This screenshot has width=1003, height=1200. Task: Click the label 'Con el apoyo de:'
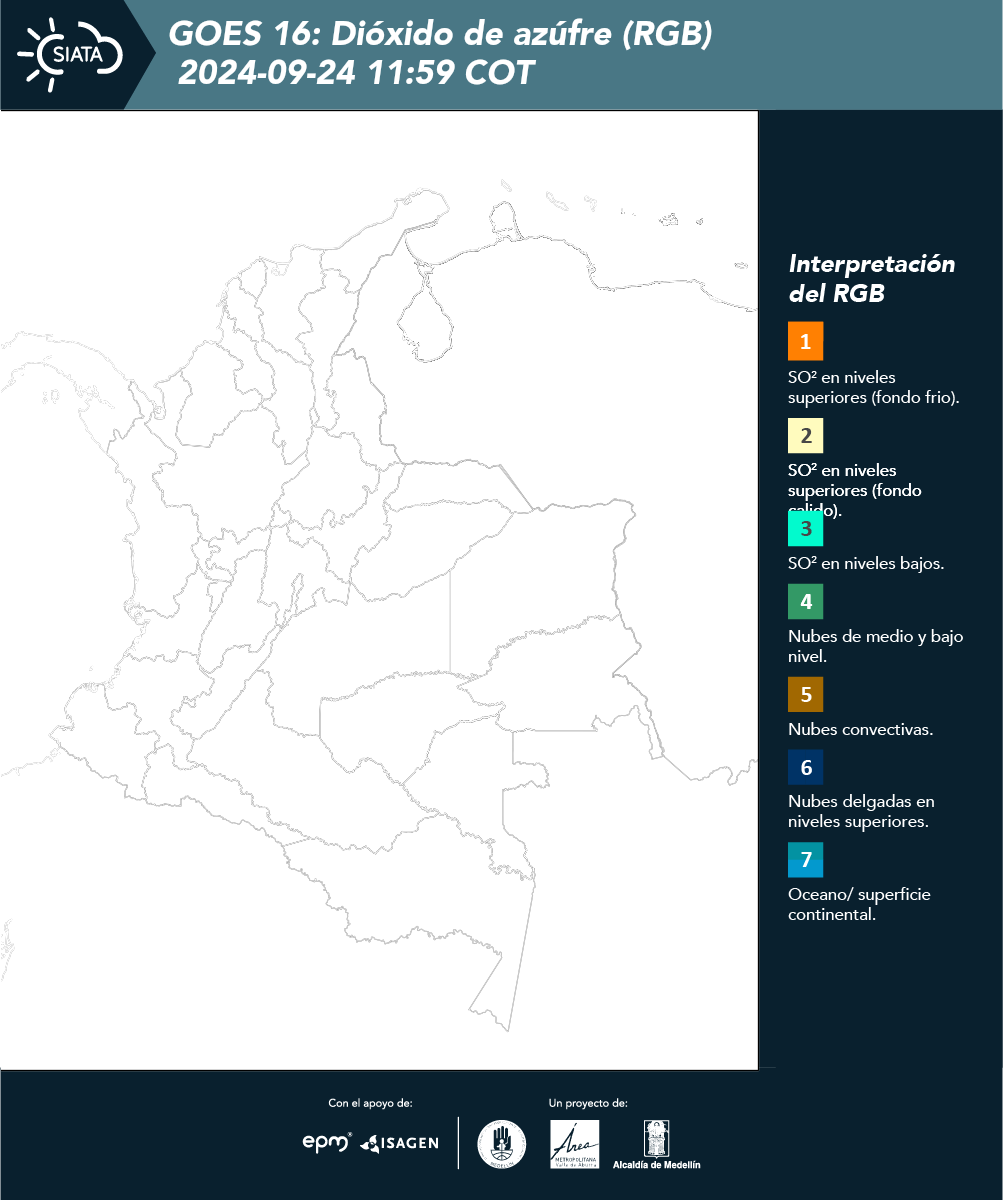[x=370, y=1103]
